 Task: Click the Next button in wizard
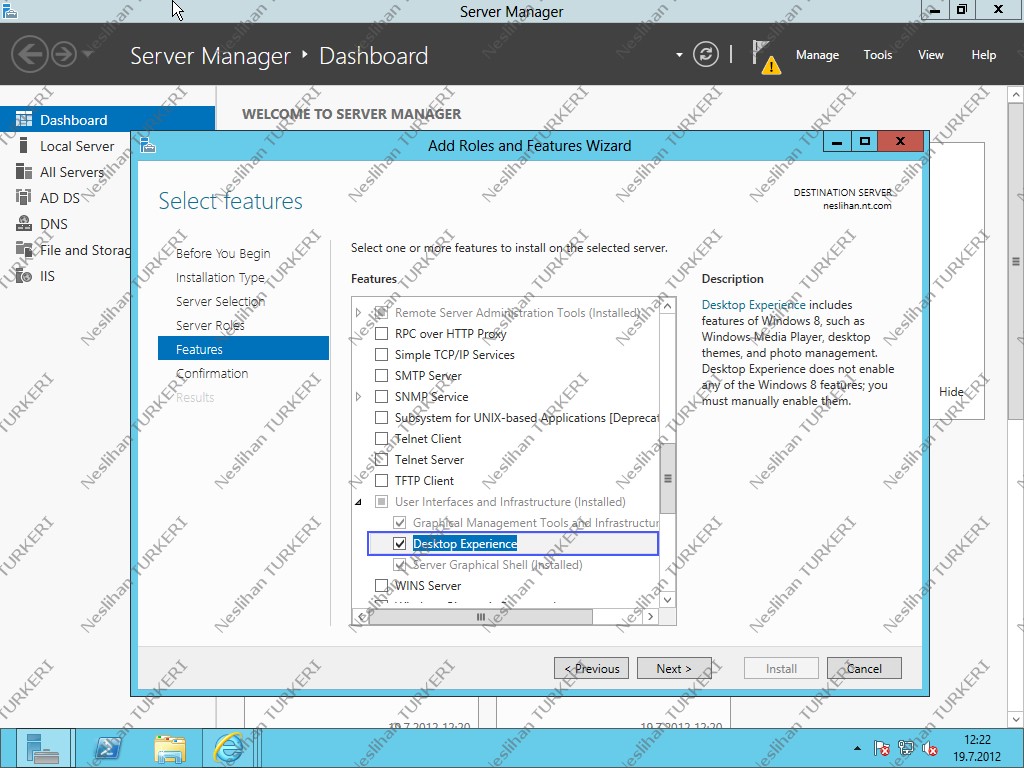[674, 668]
